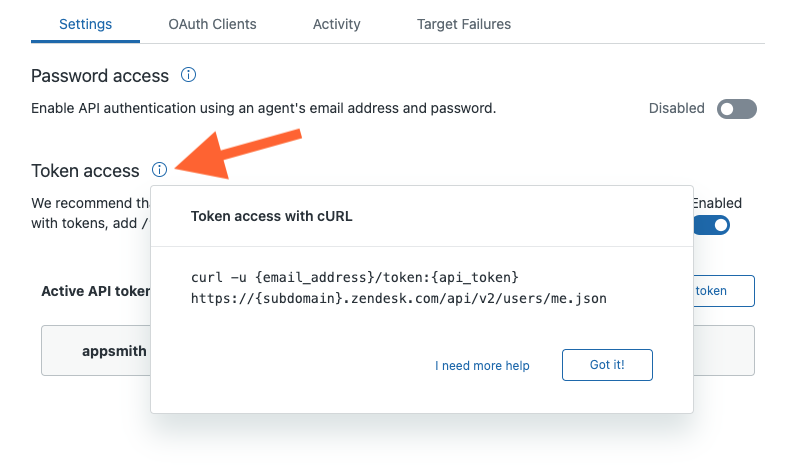The height and width of the screenshot is (467, 788).
Task: Click the Token access info icon
Action: [160, 170]
